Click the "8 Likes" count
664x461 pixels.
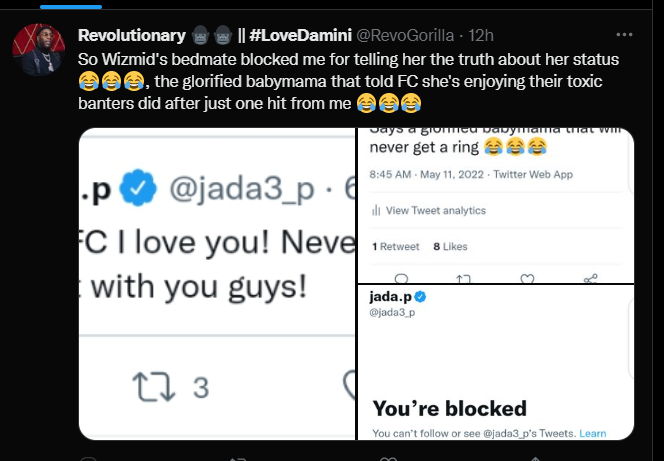[450, 246]
